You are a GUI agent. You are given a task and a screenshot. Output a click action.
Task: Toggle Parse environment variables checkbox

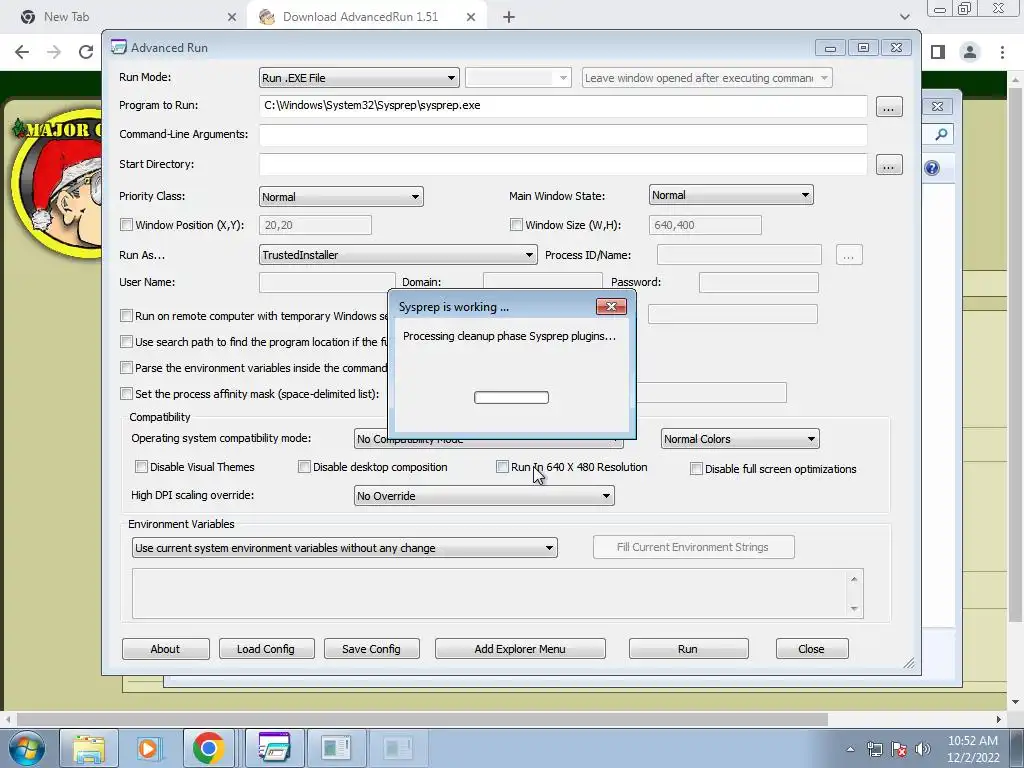coord(127,368)
